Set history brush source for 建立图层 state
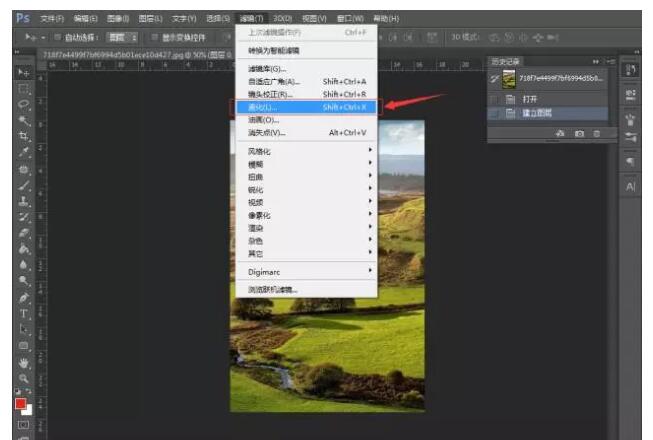 tap(494, 113)
